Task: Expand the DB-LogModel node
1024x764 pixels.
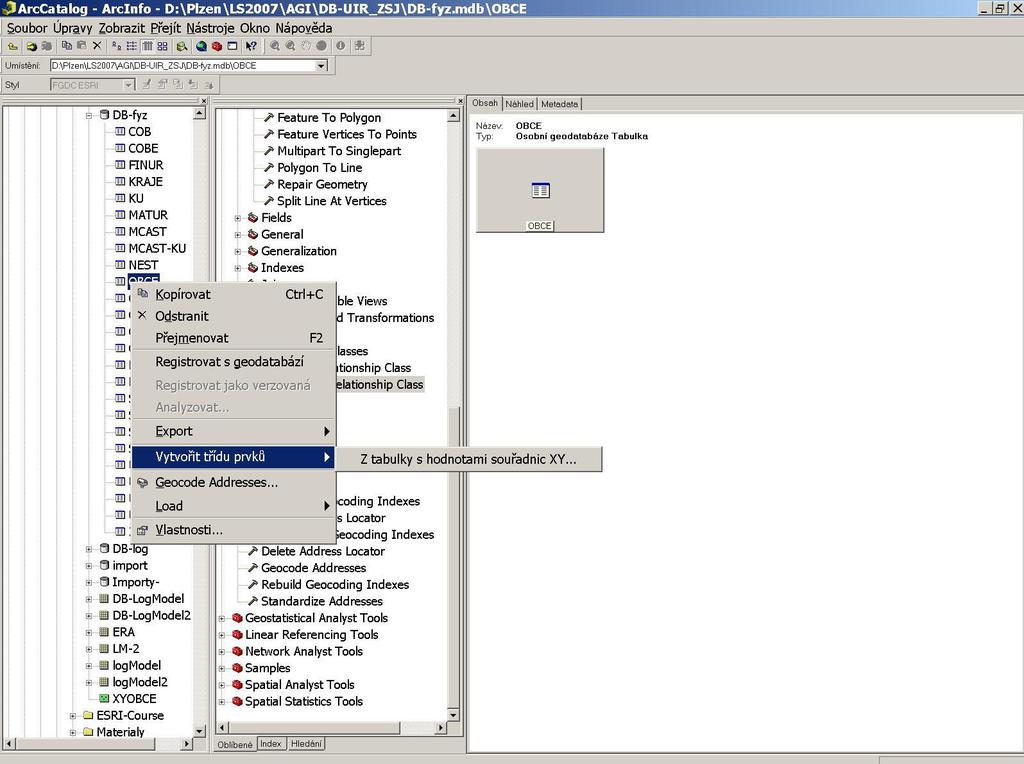Action: tap(89, 599)
